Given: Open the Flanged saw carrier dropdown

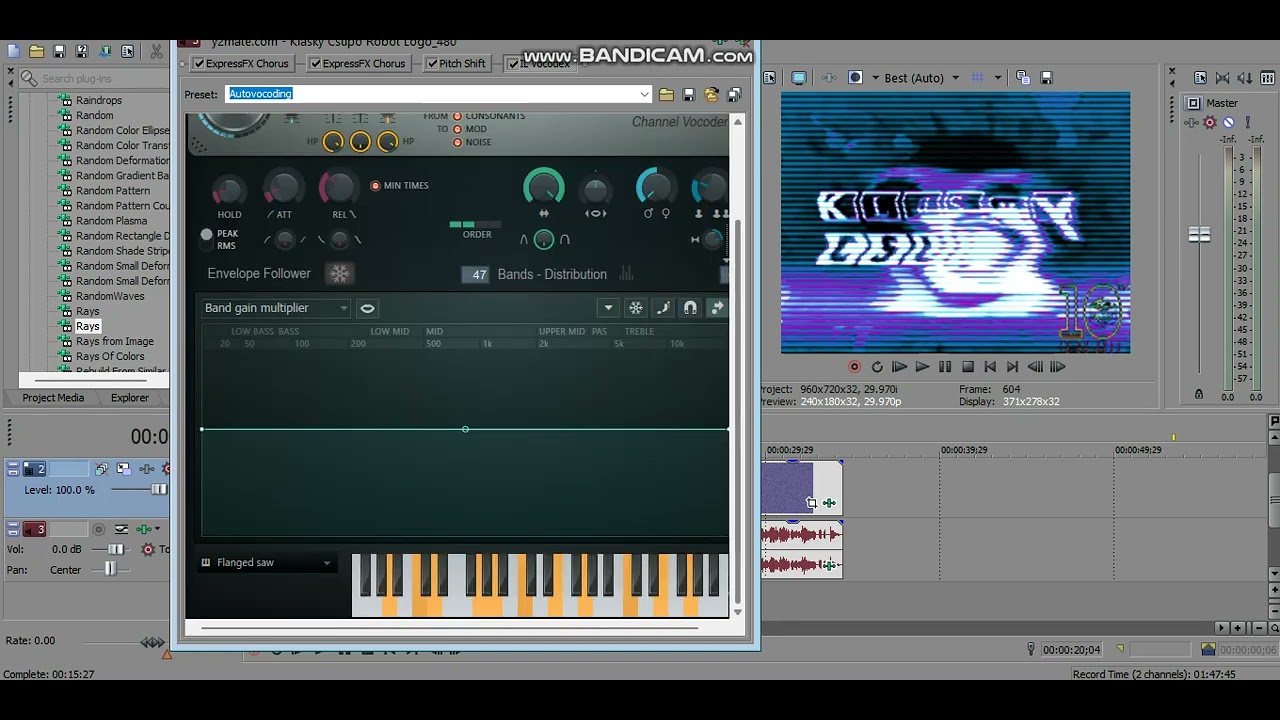Looking at the screenshot, I should tap(327, 563).
